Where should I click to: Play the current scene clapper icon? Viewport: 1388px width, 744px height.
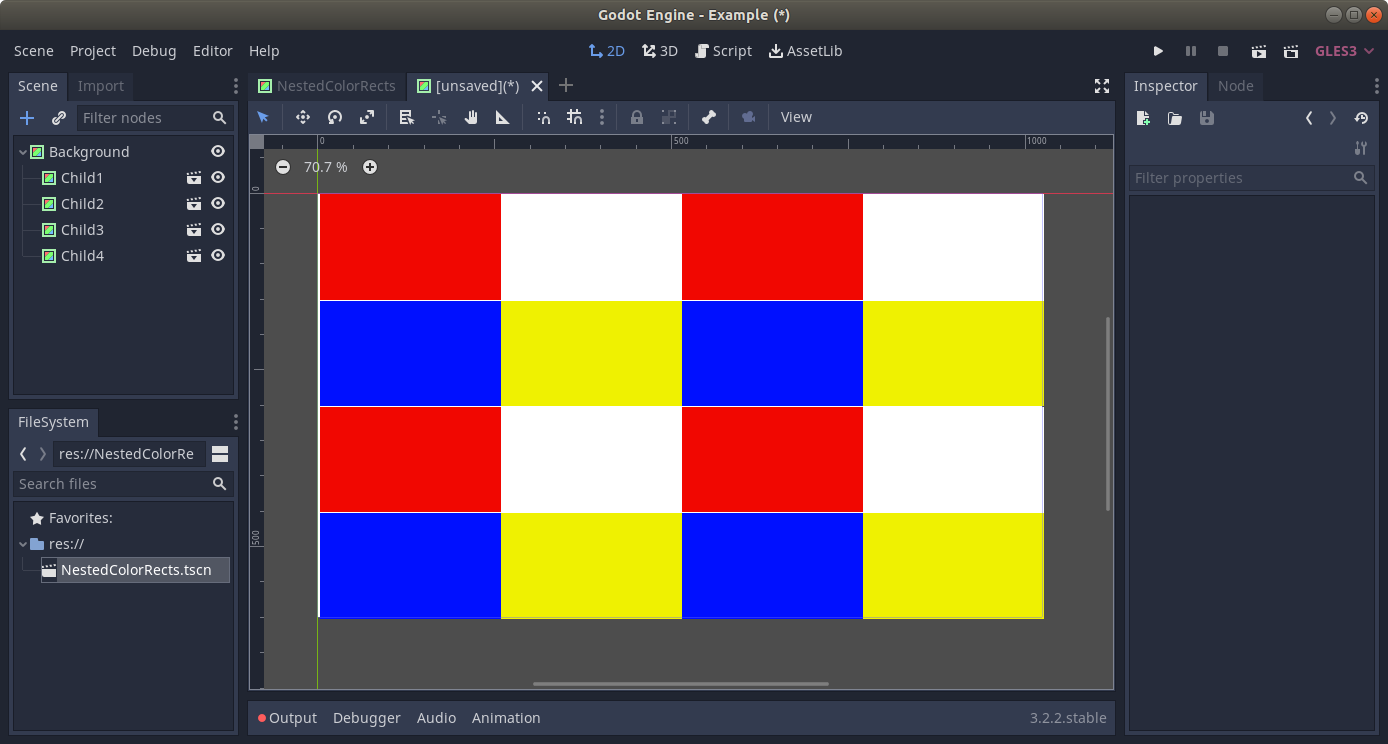click(x=1260, y=51)
